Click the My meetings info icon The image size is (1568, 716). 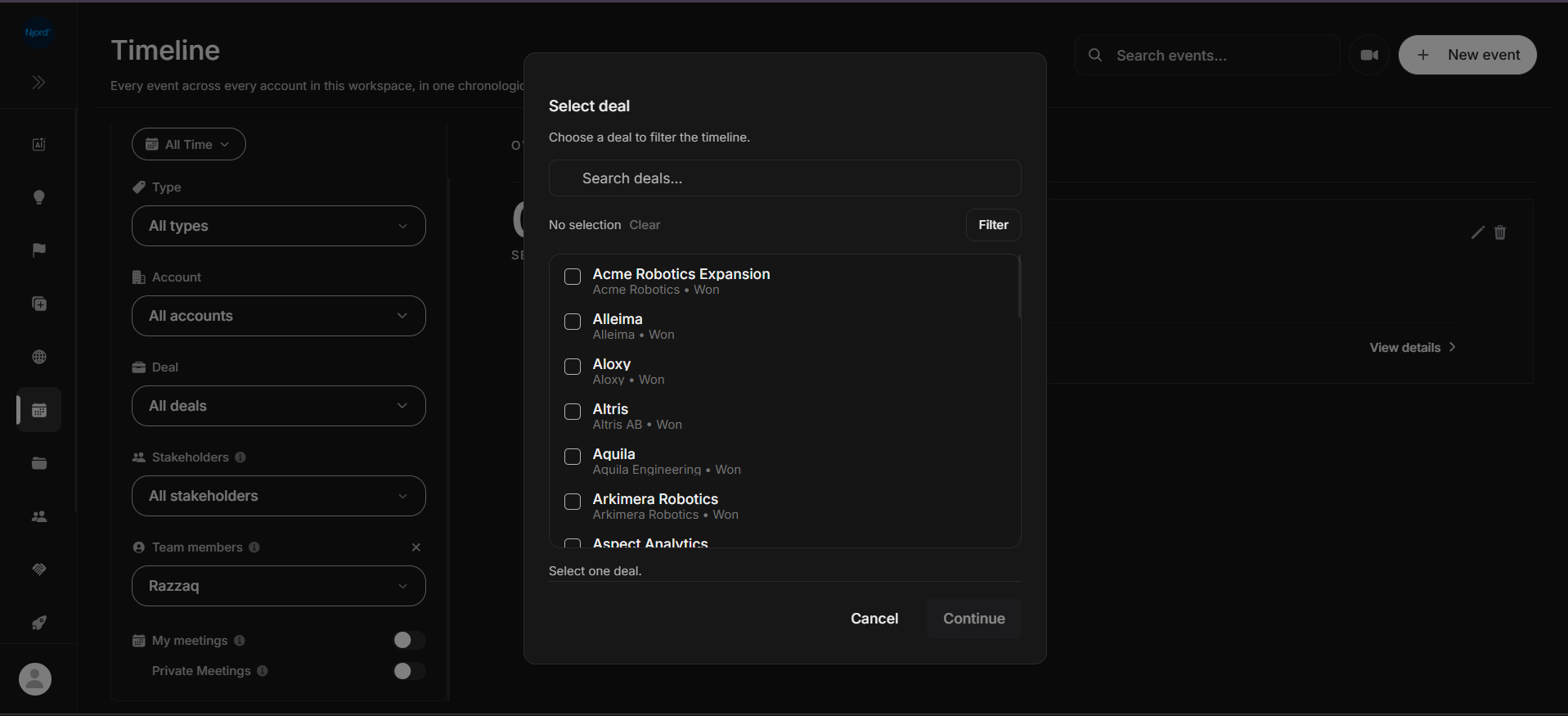(x=240, y=641)
